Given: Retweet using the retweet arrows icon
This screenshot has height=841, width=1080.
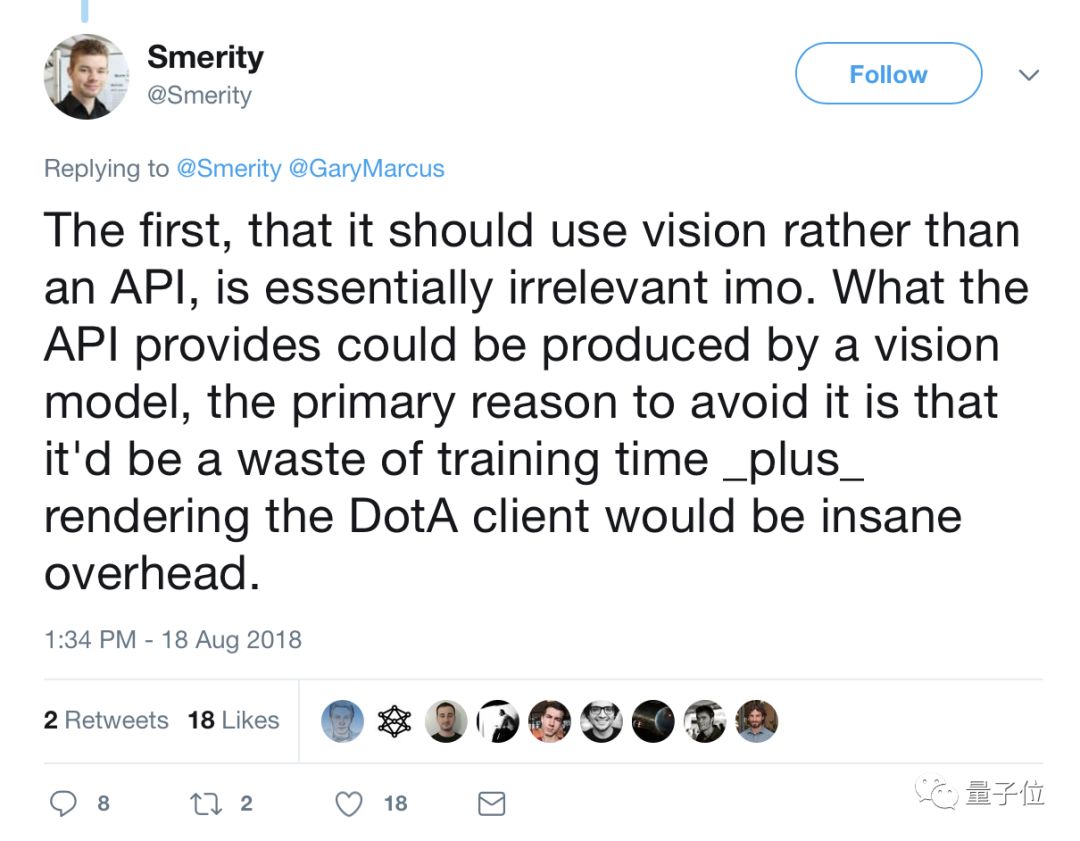Looking at the screenshot, I should 206,803.
